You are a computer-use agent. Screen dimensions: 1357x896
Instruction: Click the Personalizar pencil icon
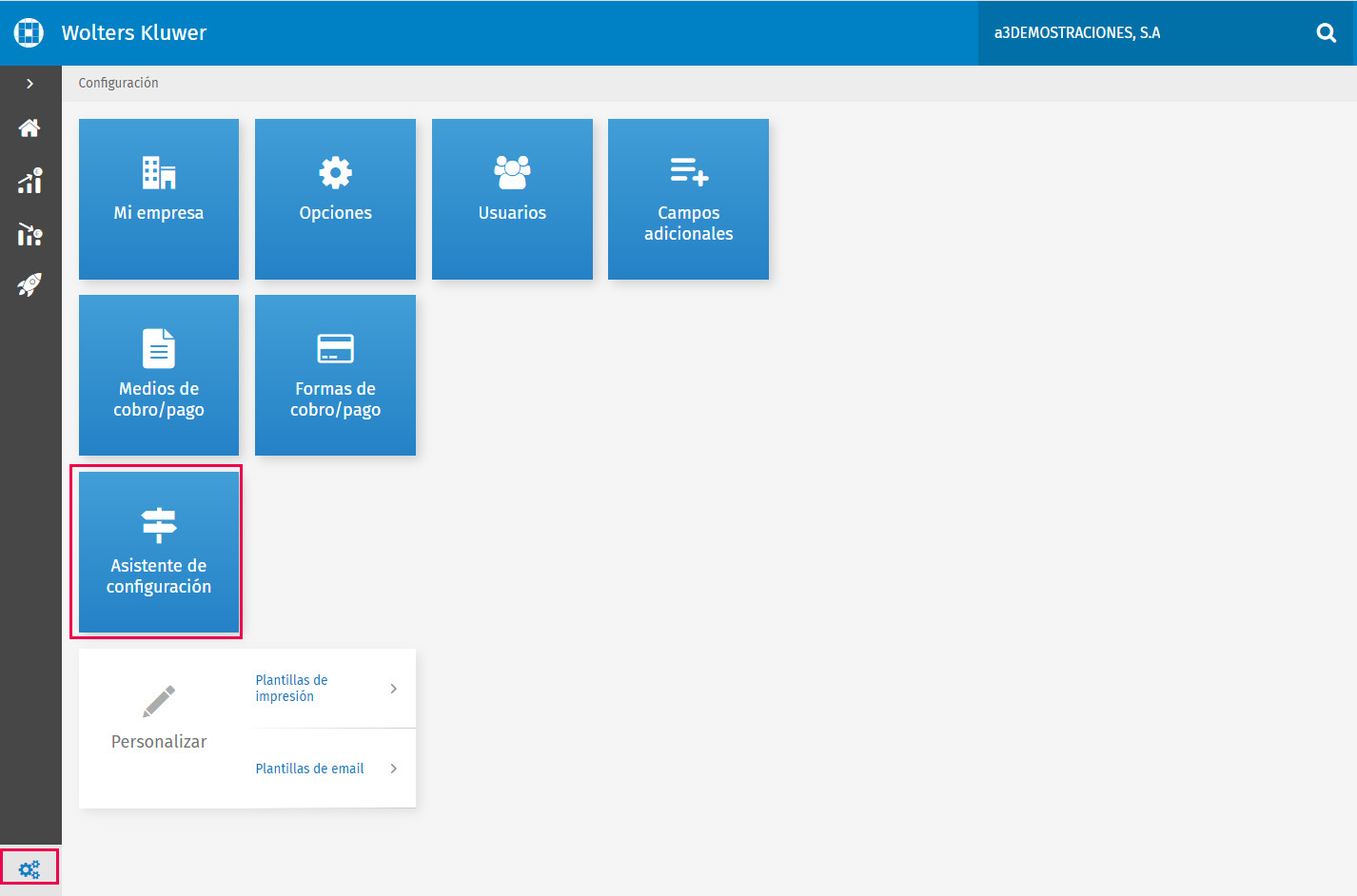click(x=159, y=701)
